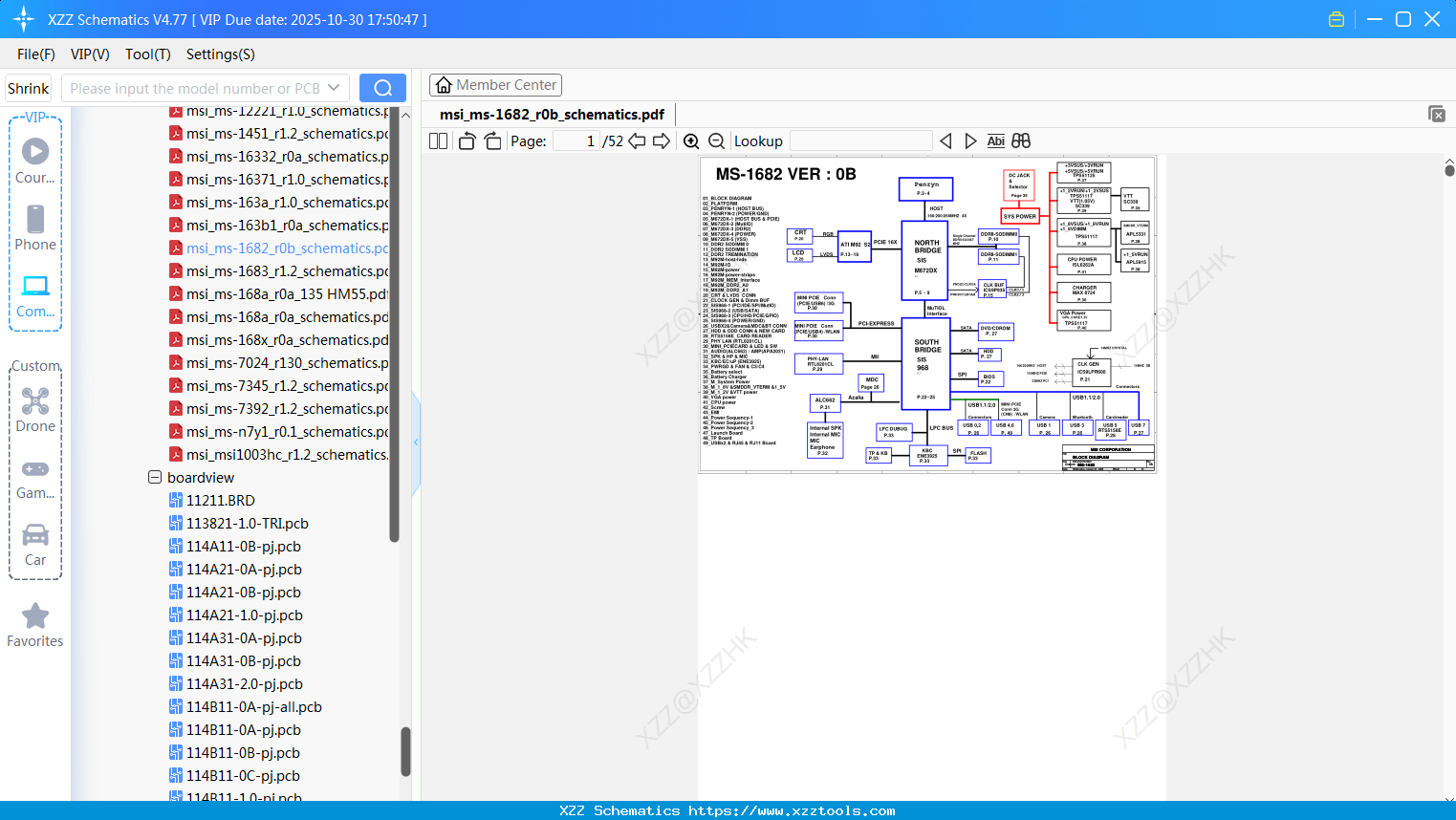Open the Tool(T) menu

pos(148,54)
